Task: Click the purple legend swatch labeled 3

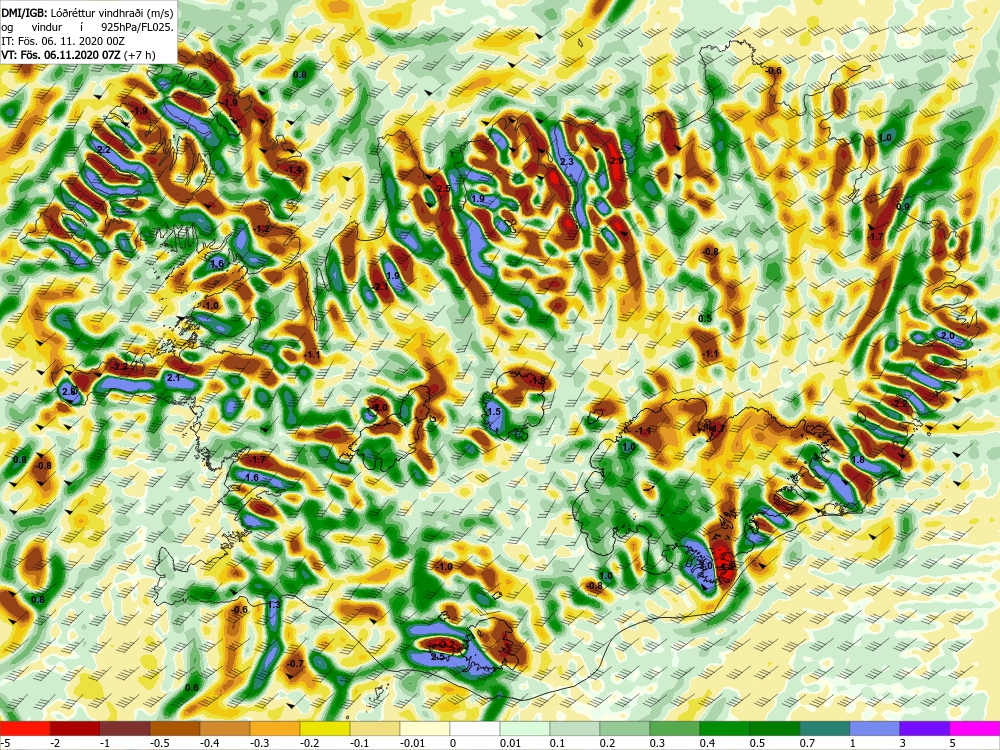Action: point(925,728)
